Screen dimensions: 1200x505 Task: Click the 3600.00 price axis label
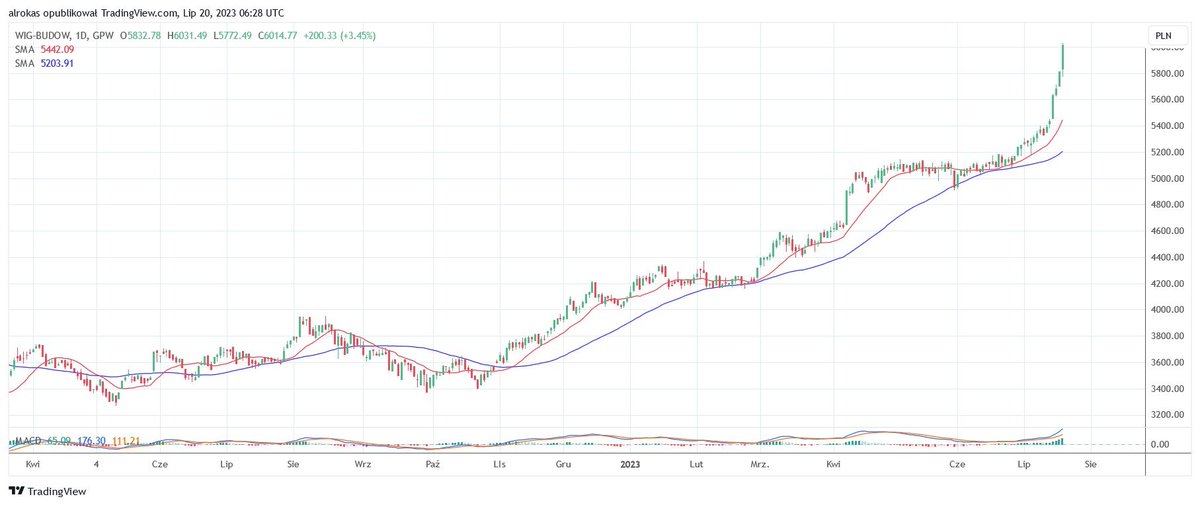click(x=1168, y=362)
